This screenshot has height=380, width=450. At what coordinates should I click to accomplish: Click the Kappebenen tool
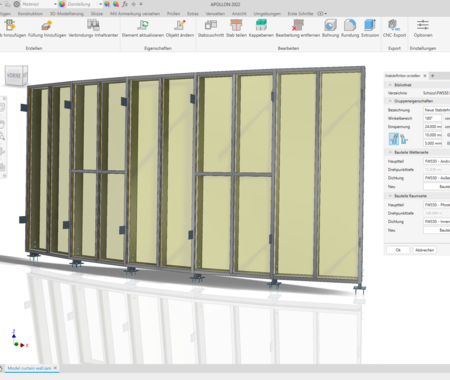[261, 28]
